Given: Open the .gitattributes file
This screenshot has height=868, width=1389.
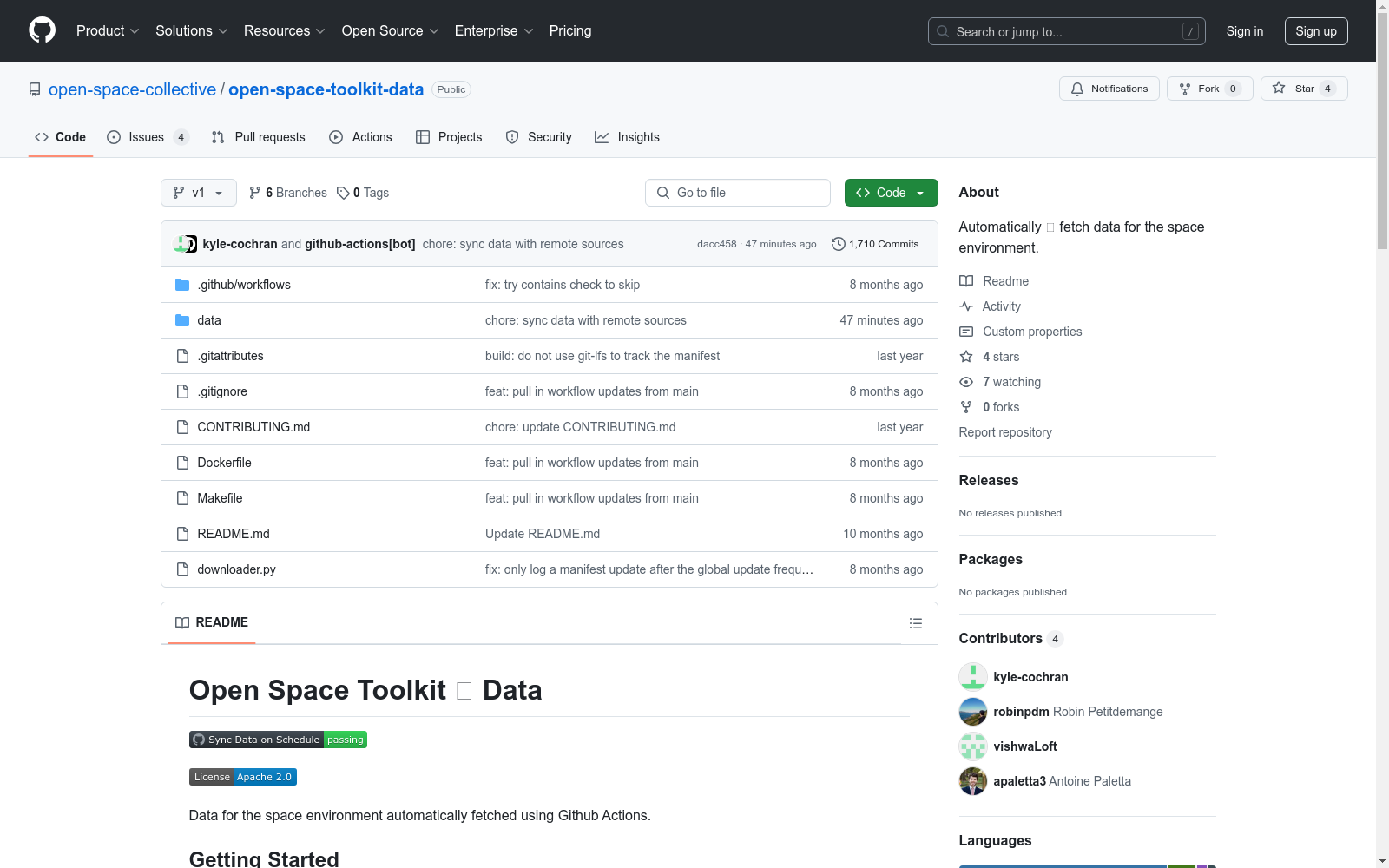Looking at the screenshot, I should tap(230, 356).
